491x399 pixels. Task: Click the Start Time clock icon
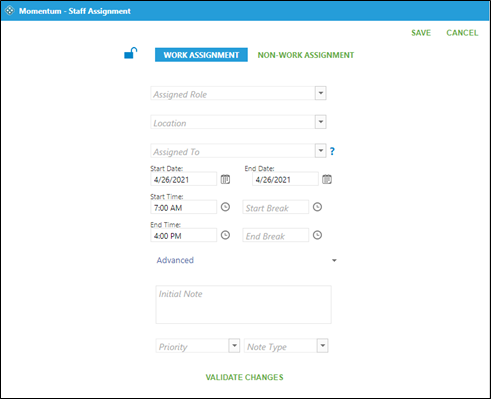[x=226, y=207]
